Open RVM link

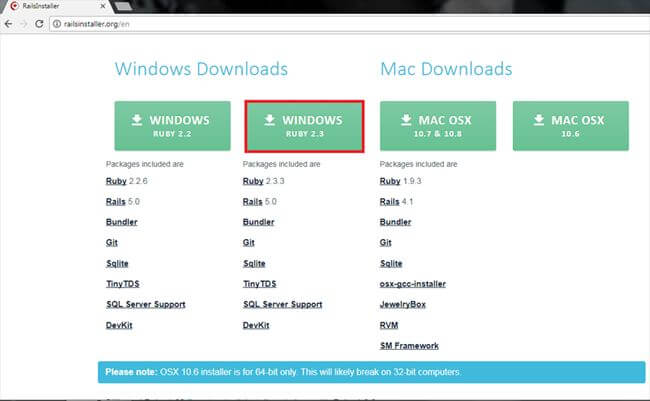(389, 325)
